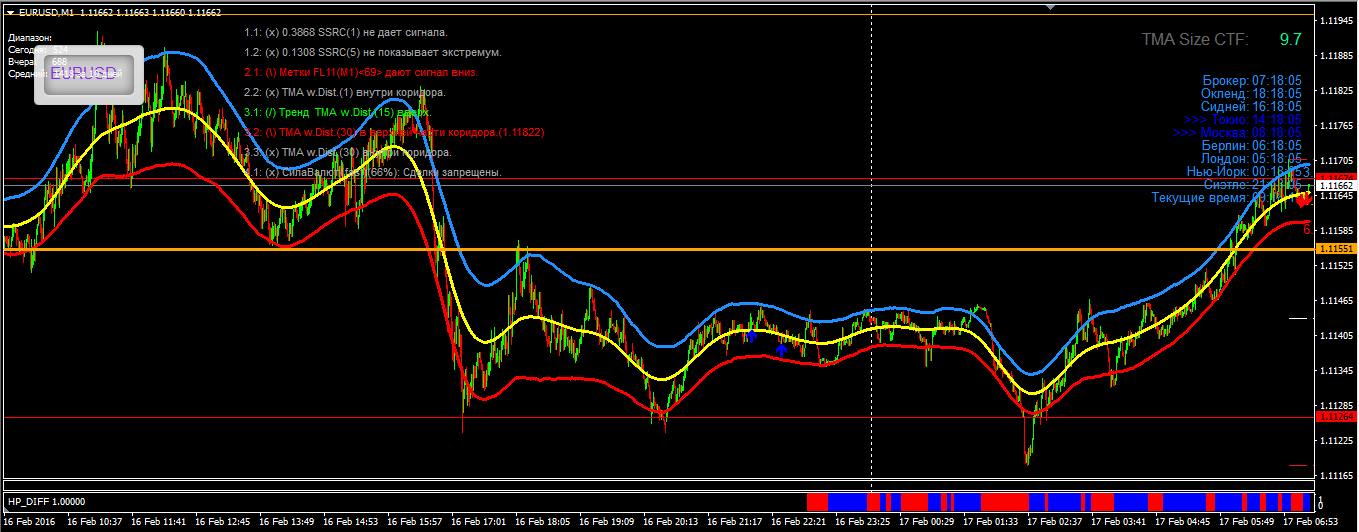Click green line 3.1 Тренд TMA w.Dist.(15)
1359x532 pixels.
coord(337,112)
